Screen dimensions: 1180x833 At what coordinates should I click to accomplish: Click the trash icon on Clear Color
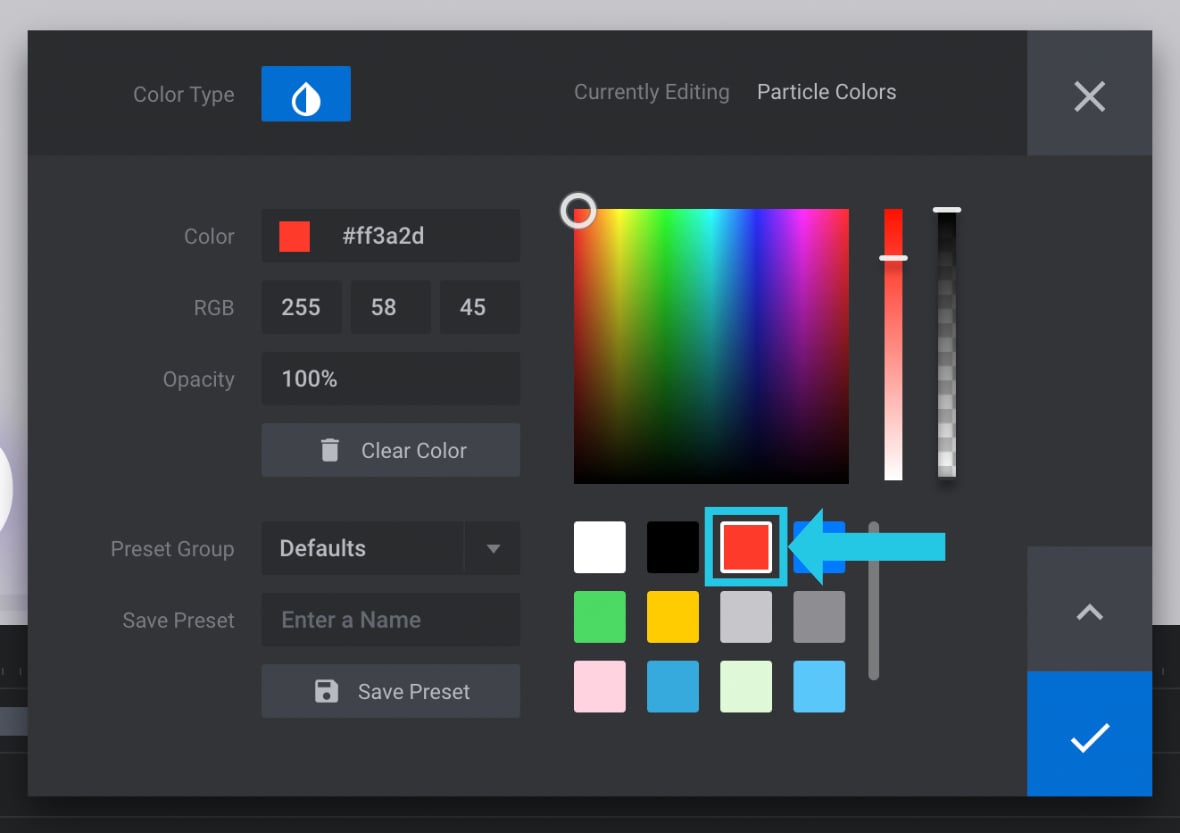(330, 450)
